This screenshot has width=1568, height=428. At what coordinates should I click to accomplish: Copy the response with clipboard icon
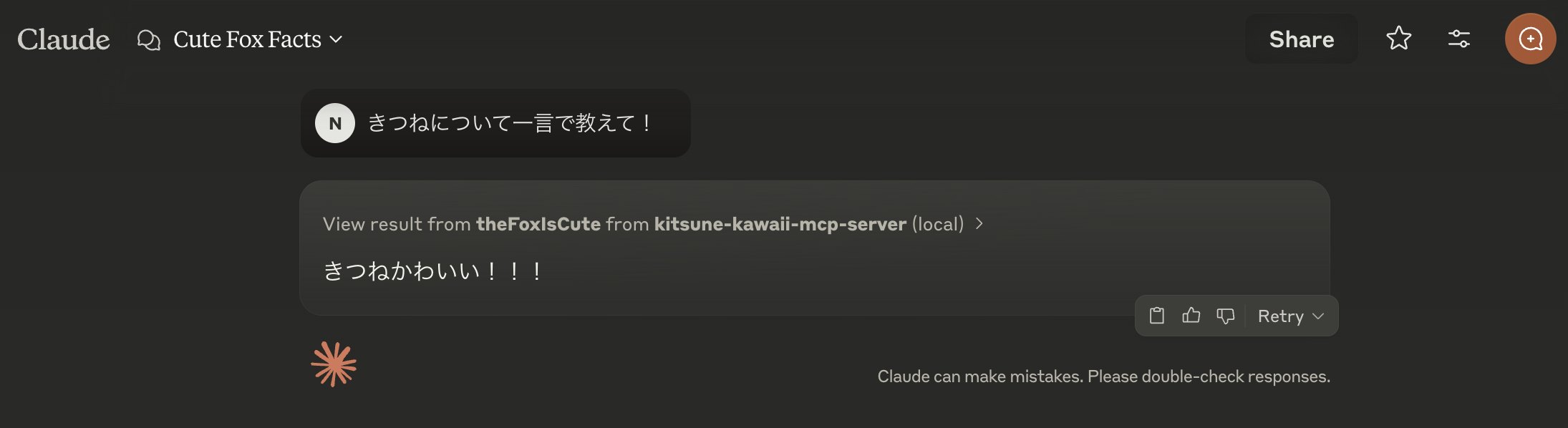1157,316
